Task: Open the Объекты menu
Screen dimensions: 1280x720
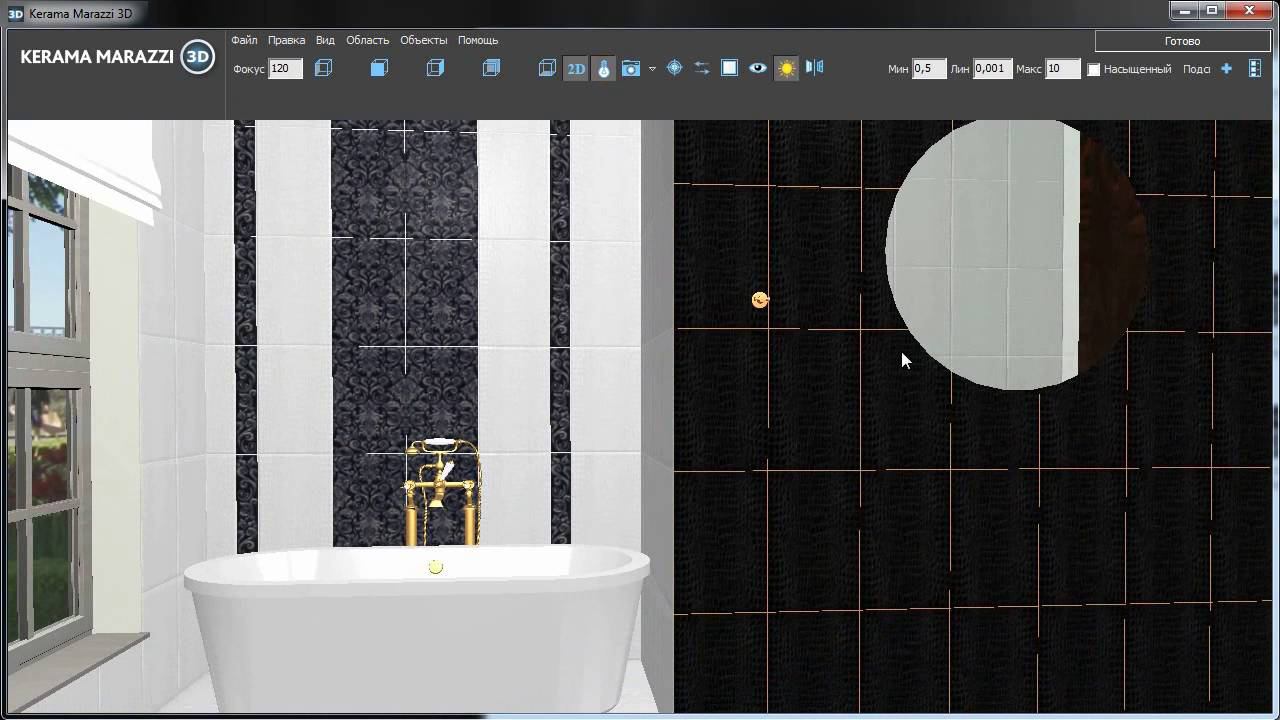Action: pos(423,40)
